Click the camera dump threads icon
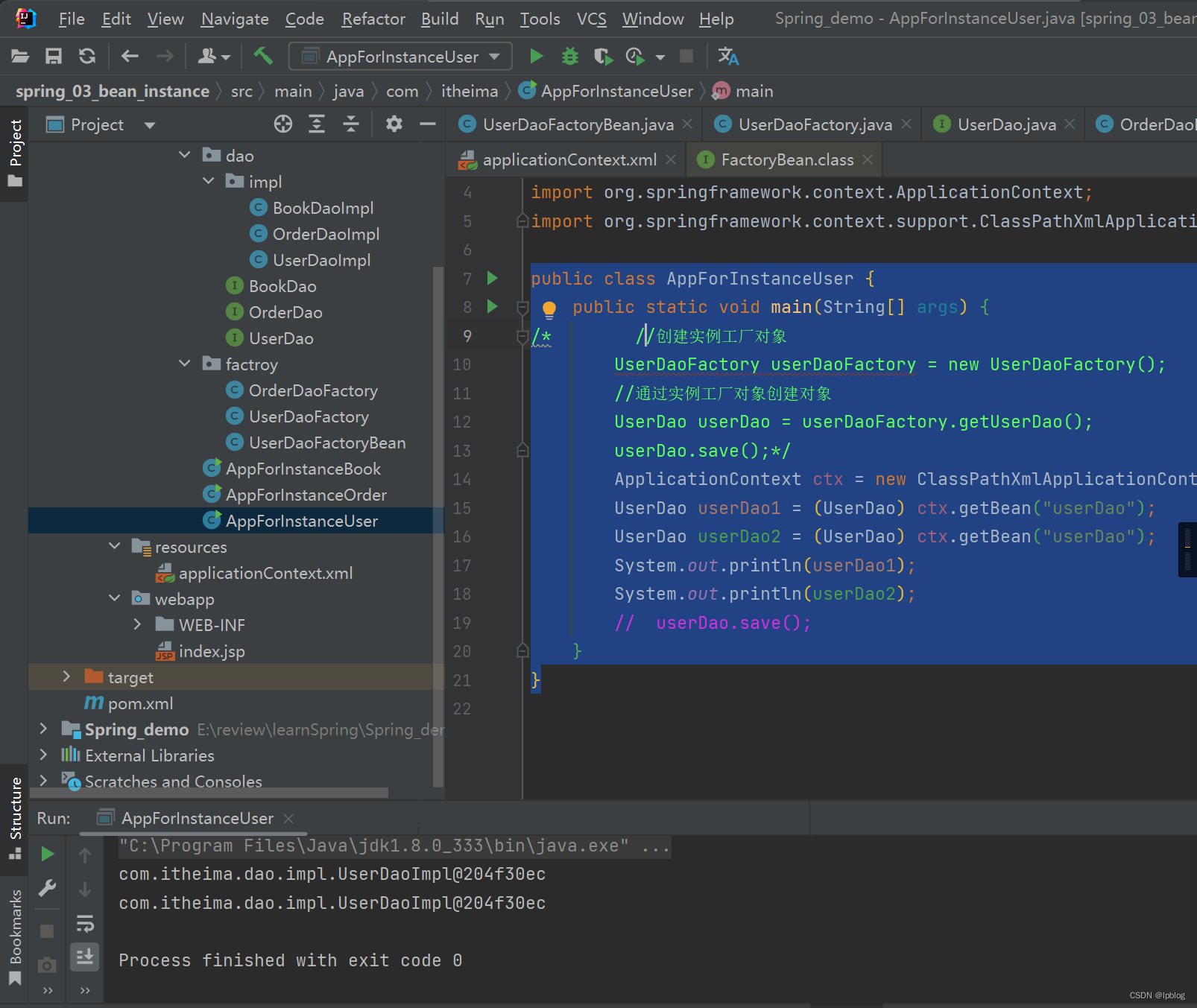Viewport: 1197px width, 1008px height. pos(47,966)
